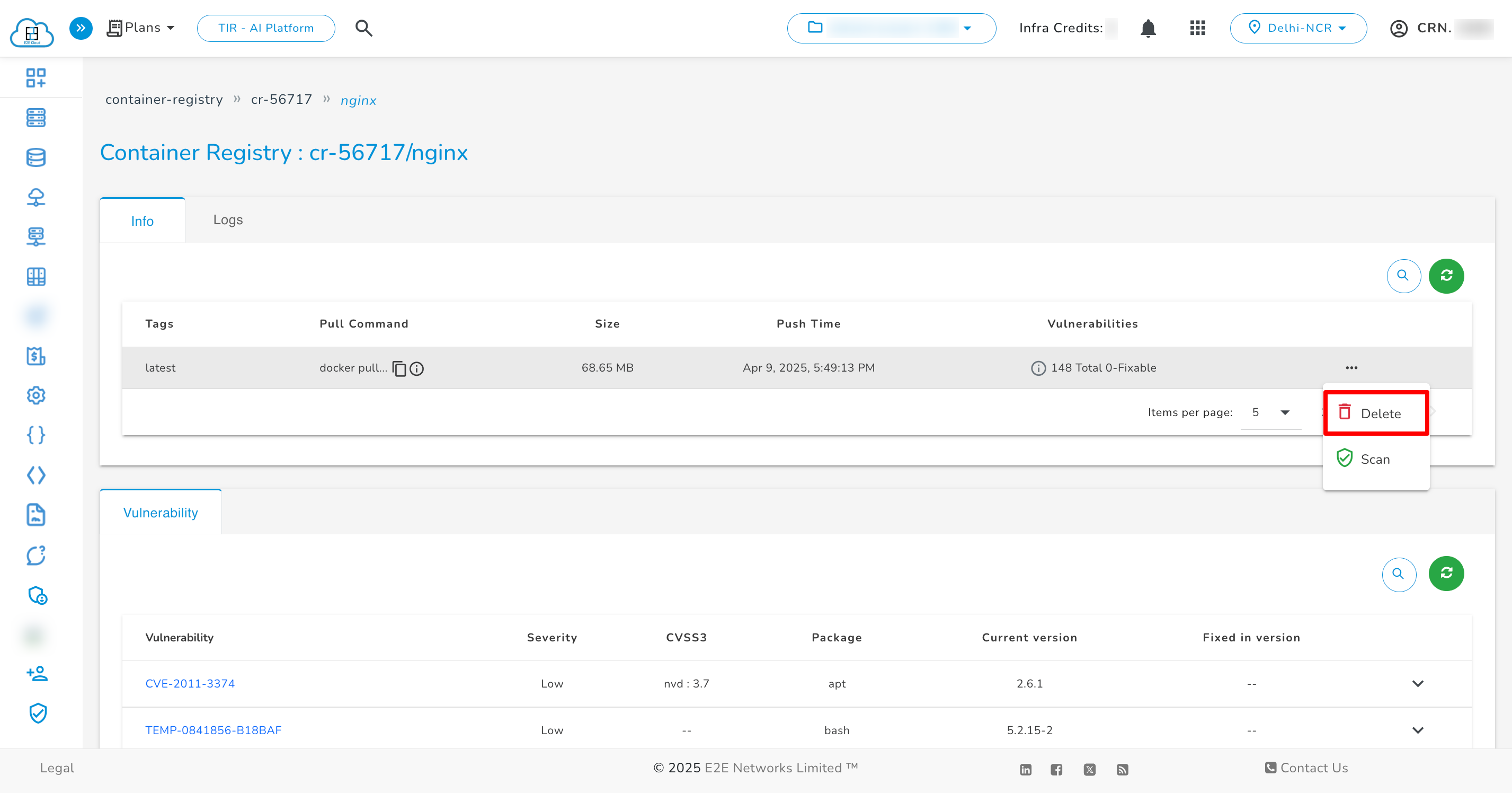Refresh the tags table
The image size is (1512, 793).
(1446, 276)
